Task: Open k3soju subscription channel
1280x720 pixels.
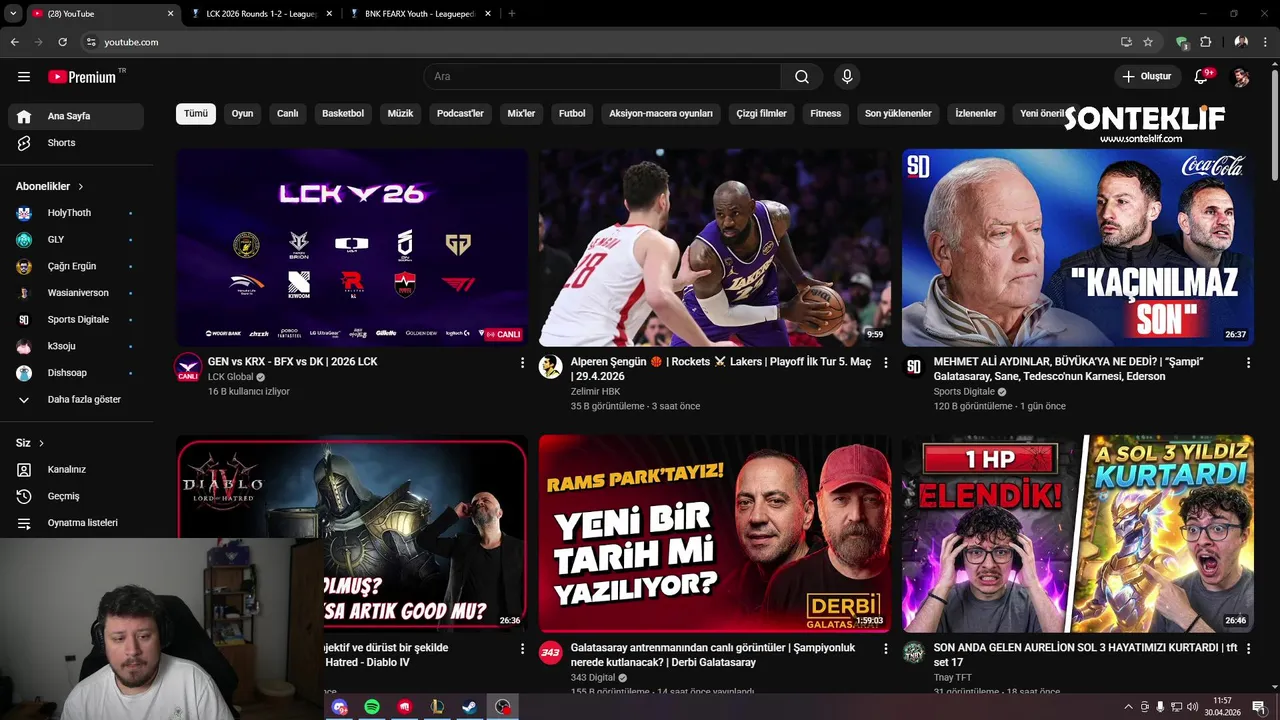Action: (76, 346)
